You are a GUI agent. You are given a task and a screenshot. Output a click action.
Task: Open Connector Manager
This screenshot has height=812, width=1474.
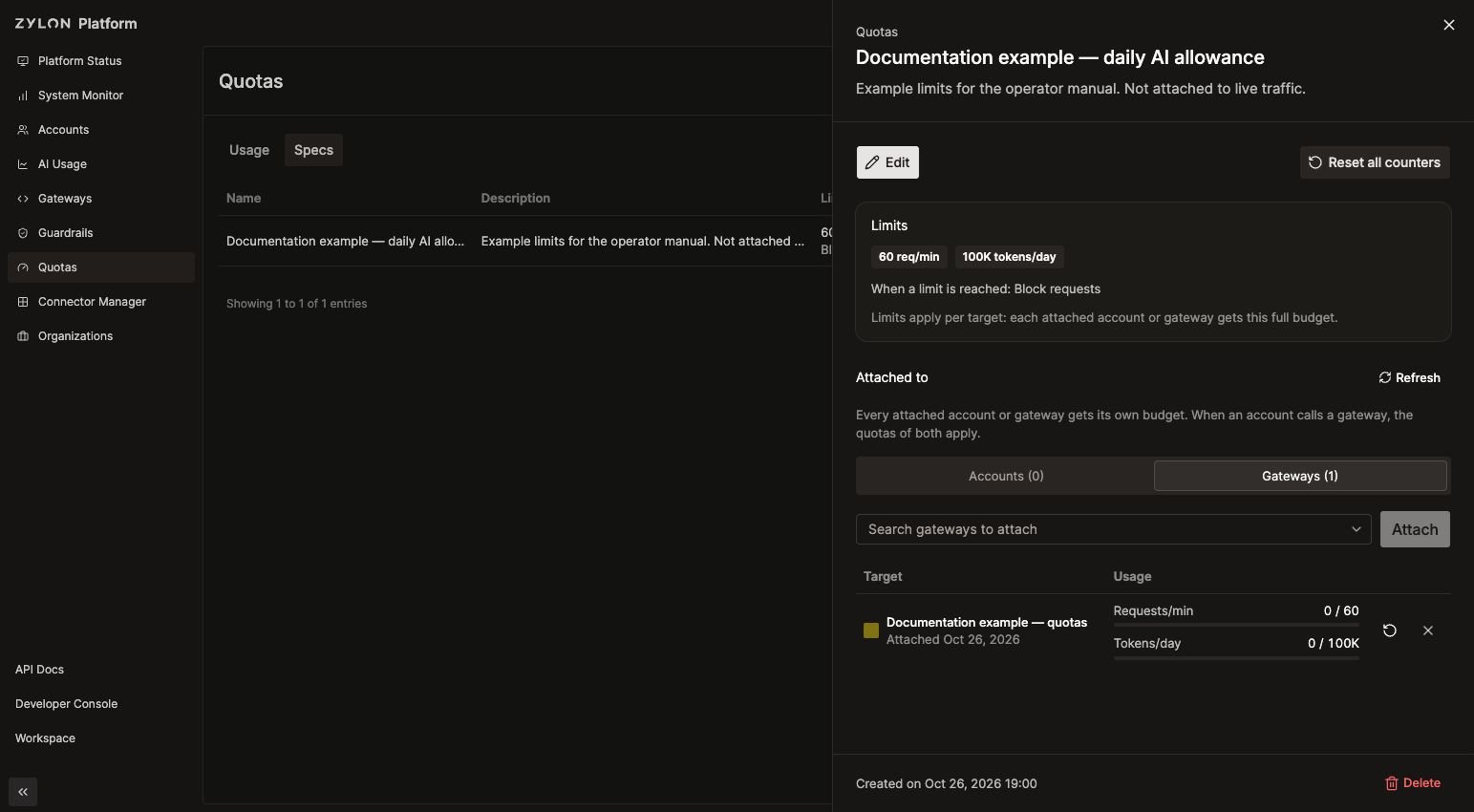(100, 302)
